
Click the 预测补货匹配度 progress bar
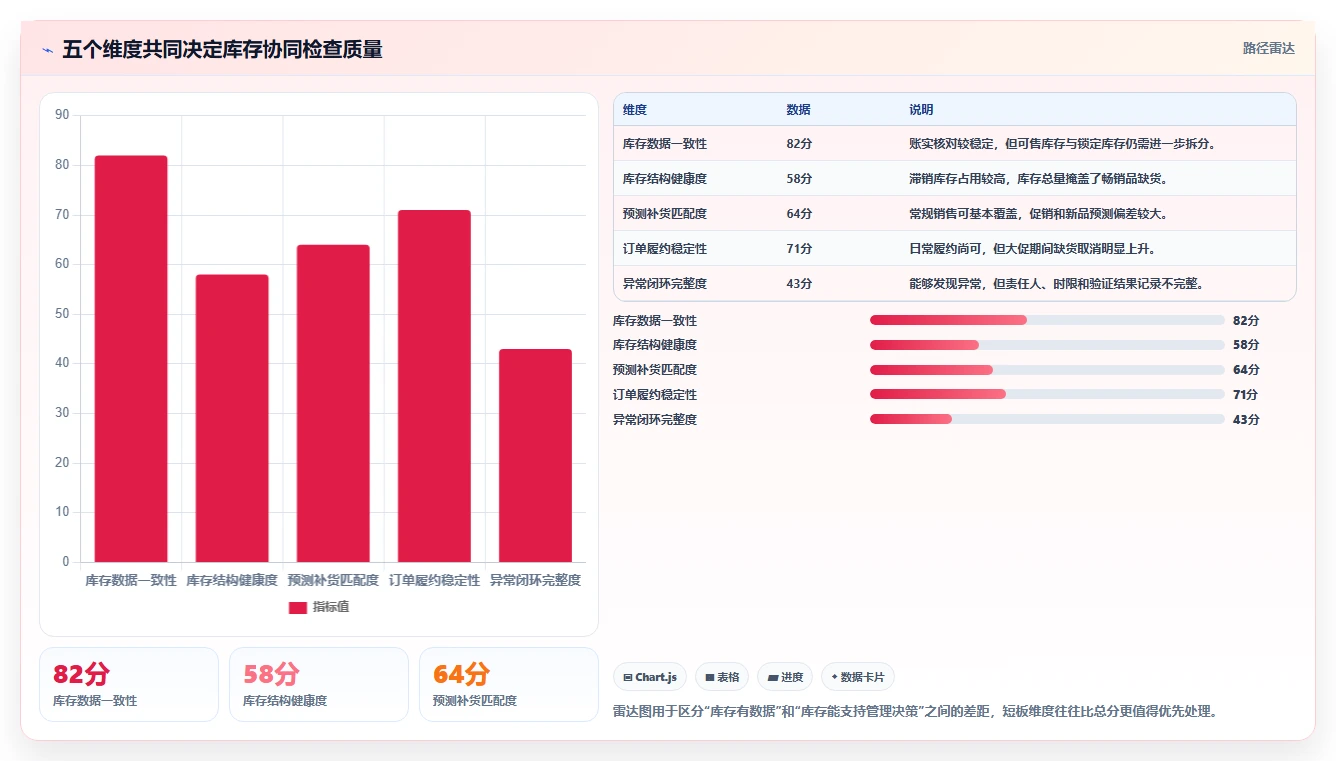1047,370
